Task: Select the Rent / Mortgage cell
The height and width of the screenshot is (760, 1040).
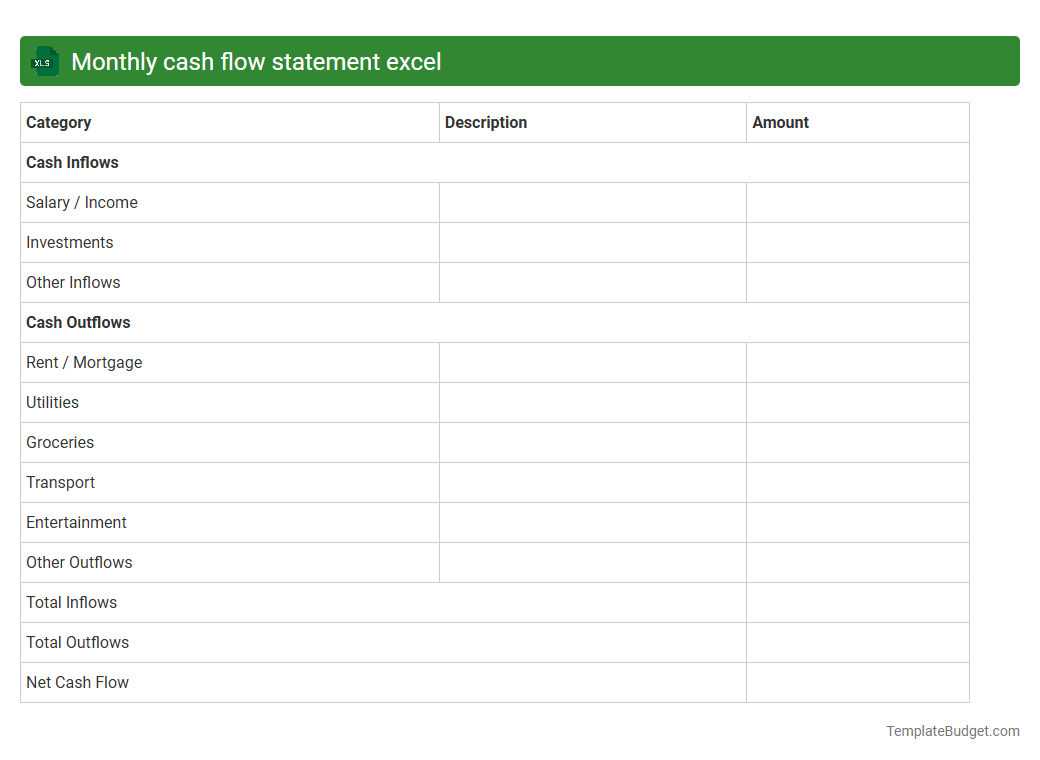Action: 84,362
